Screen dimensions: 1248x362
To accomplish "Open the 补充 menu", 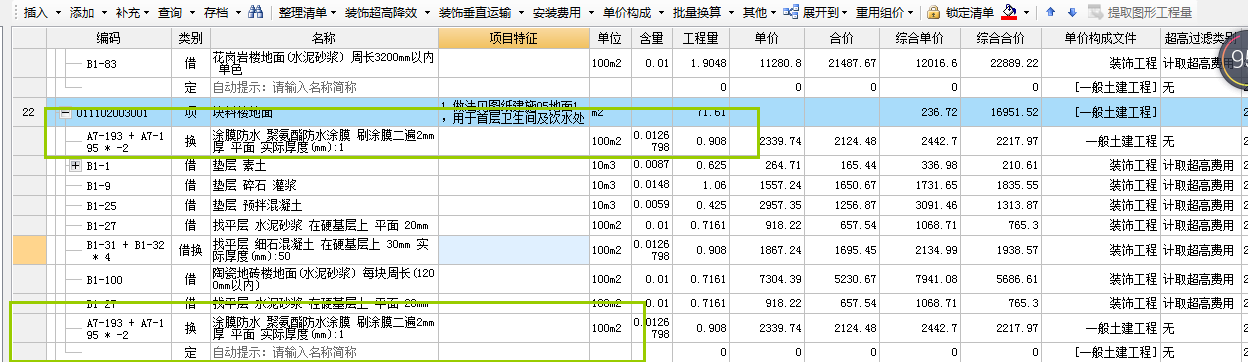I will [132, 12].
